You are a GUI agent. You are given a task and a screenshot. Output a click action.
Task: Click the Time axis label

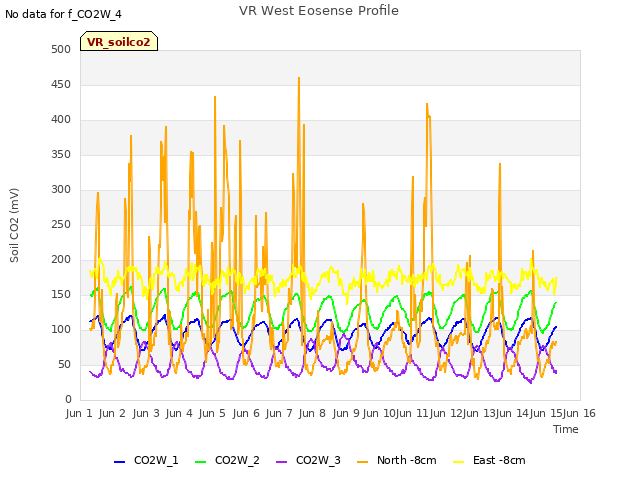[x=566, y=429]
